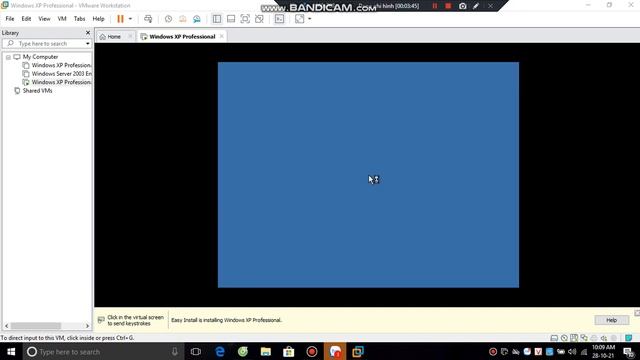
Task: Click the CD/DVD device status icon
Action: coord(564,338)
